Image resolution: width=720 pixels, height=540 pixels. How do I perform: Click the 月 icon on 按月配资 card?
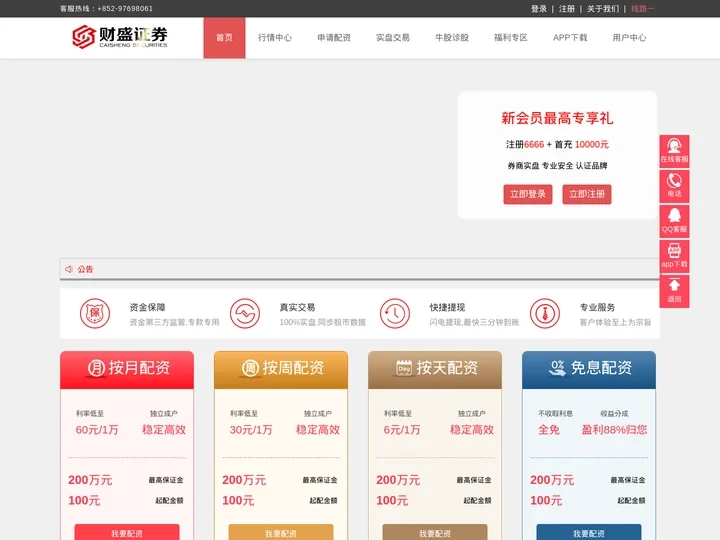point(96,368)
